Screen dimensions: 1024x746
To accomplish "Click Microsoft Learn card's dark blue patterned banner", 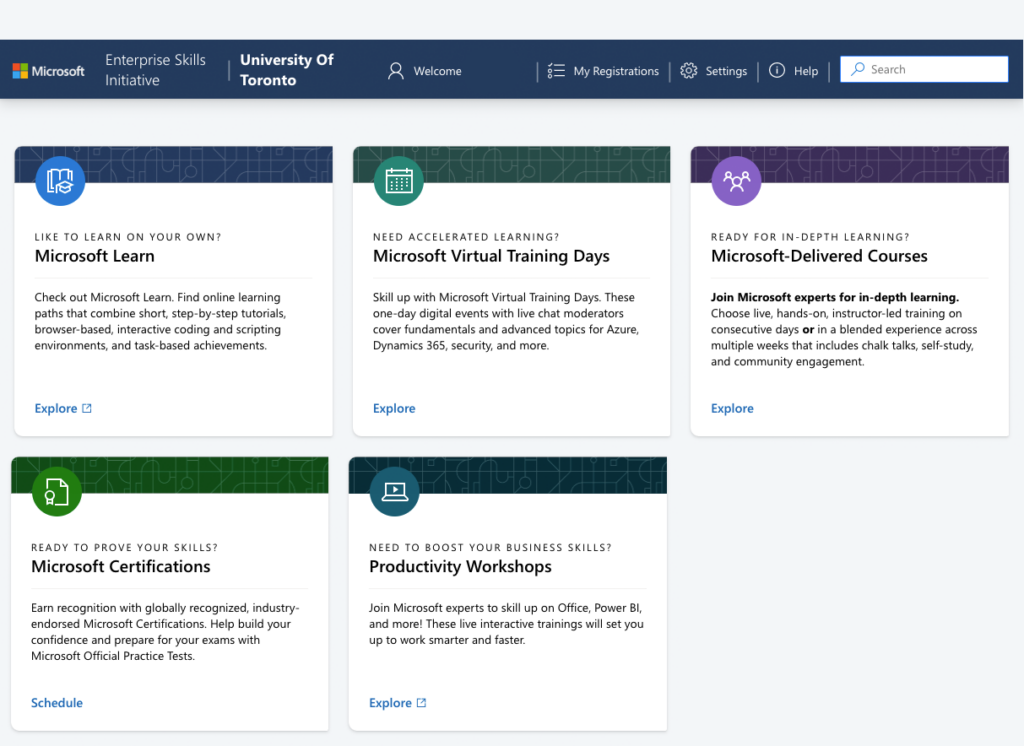I will [x=174, y=165].
